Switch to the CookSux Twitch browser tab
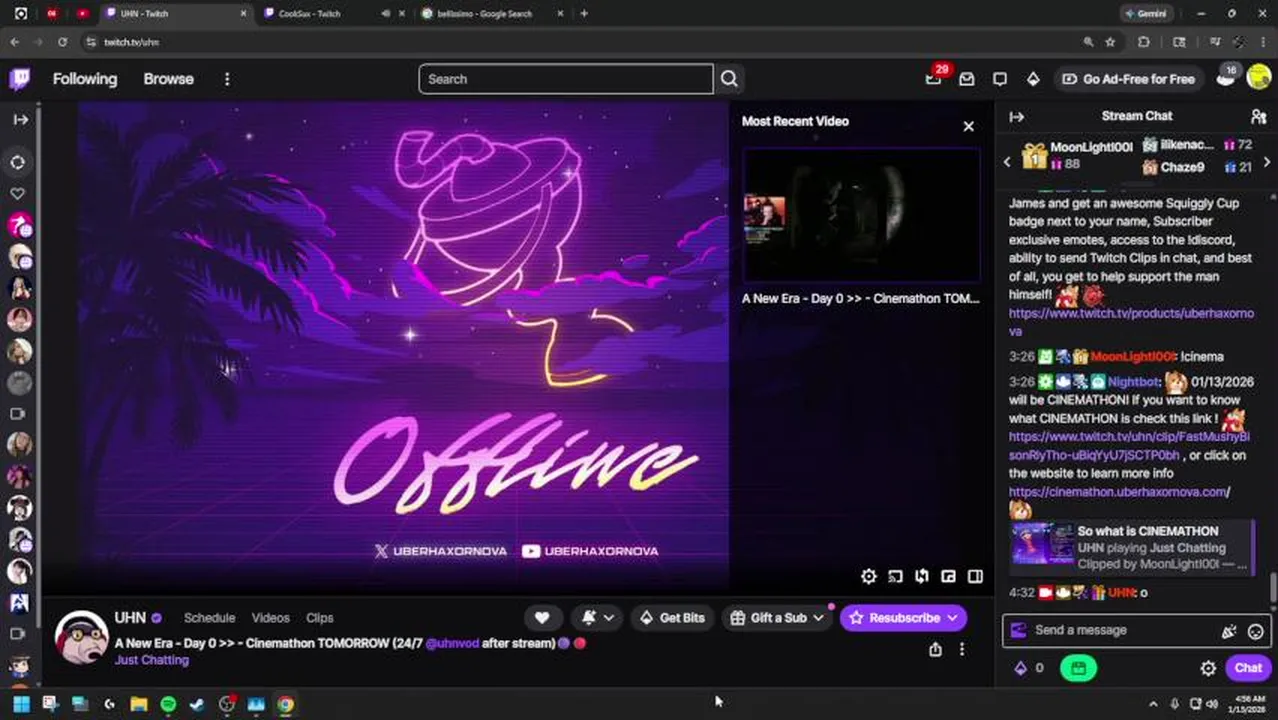 click(334, 14)
